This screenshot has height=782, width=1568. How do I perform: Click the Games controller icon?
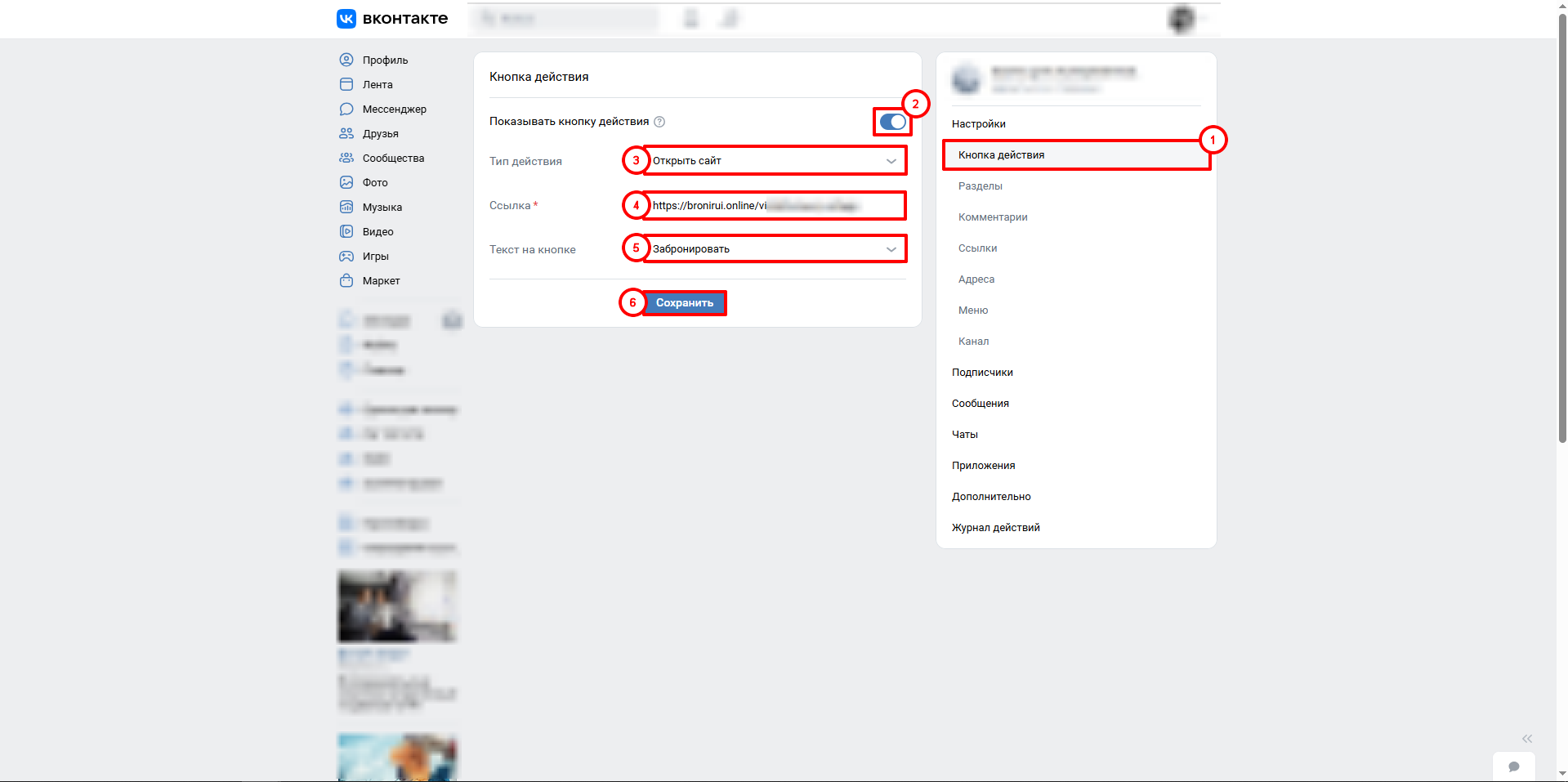pyautogui.click(x=346, y=256)
